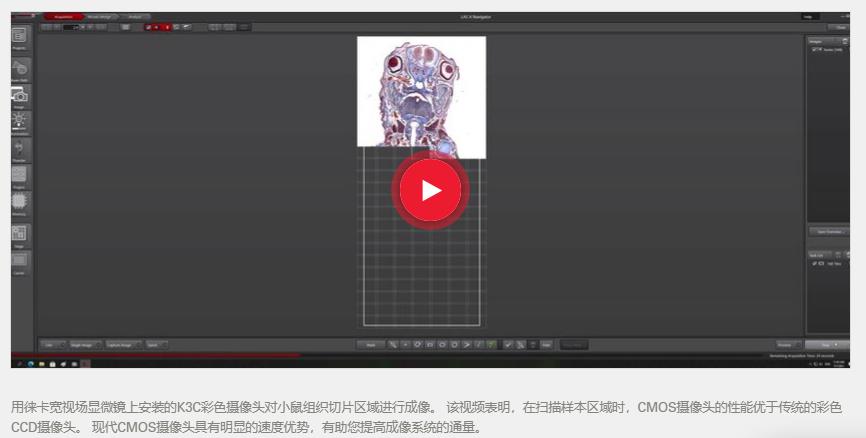Click the Transfer icon in left sidebar
The width and height of the screenshot is (866, 438).
(x=19, y=148)
